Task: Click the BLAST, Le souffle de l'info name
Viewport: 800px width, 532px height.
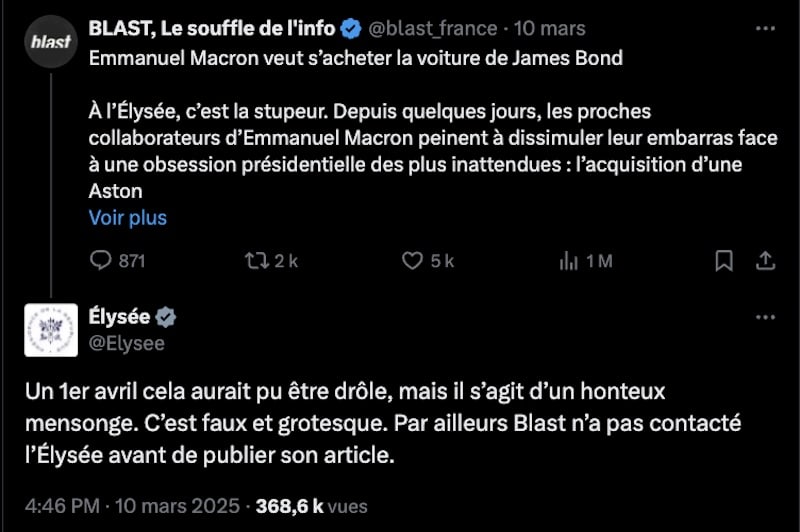Action: click(212, 29)
